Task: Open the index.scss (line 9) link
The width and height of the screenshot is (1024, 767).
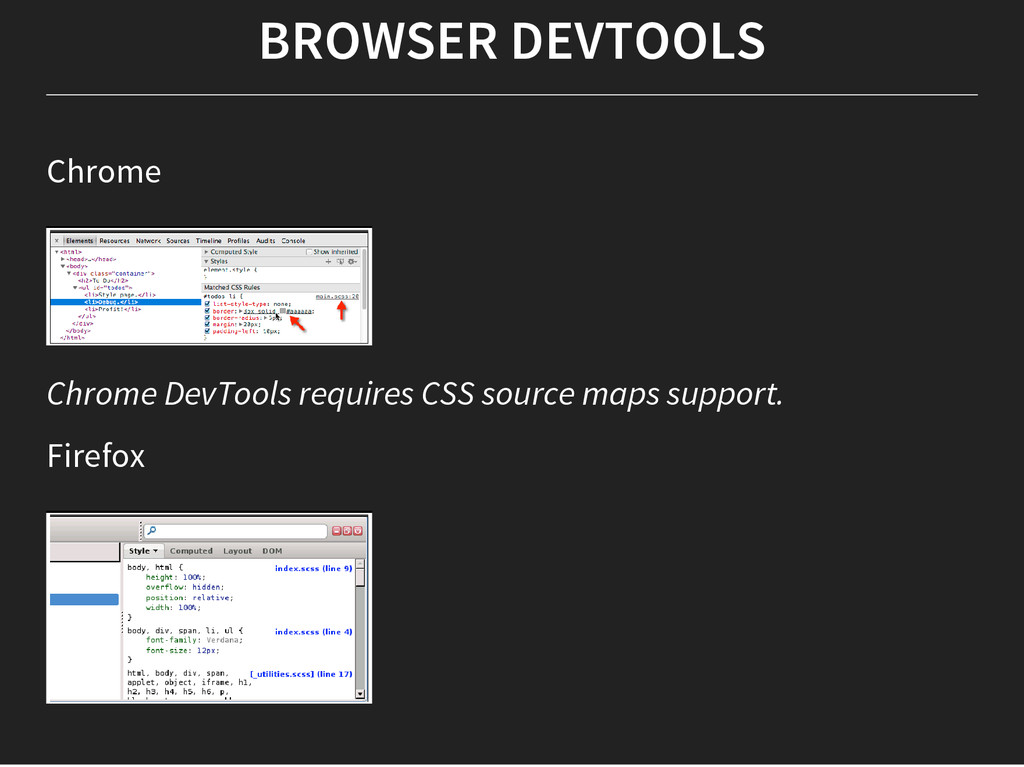Action: [313, 568]
